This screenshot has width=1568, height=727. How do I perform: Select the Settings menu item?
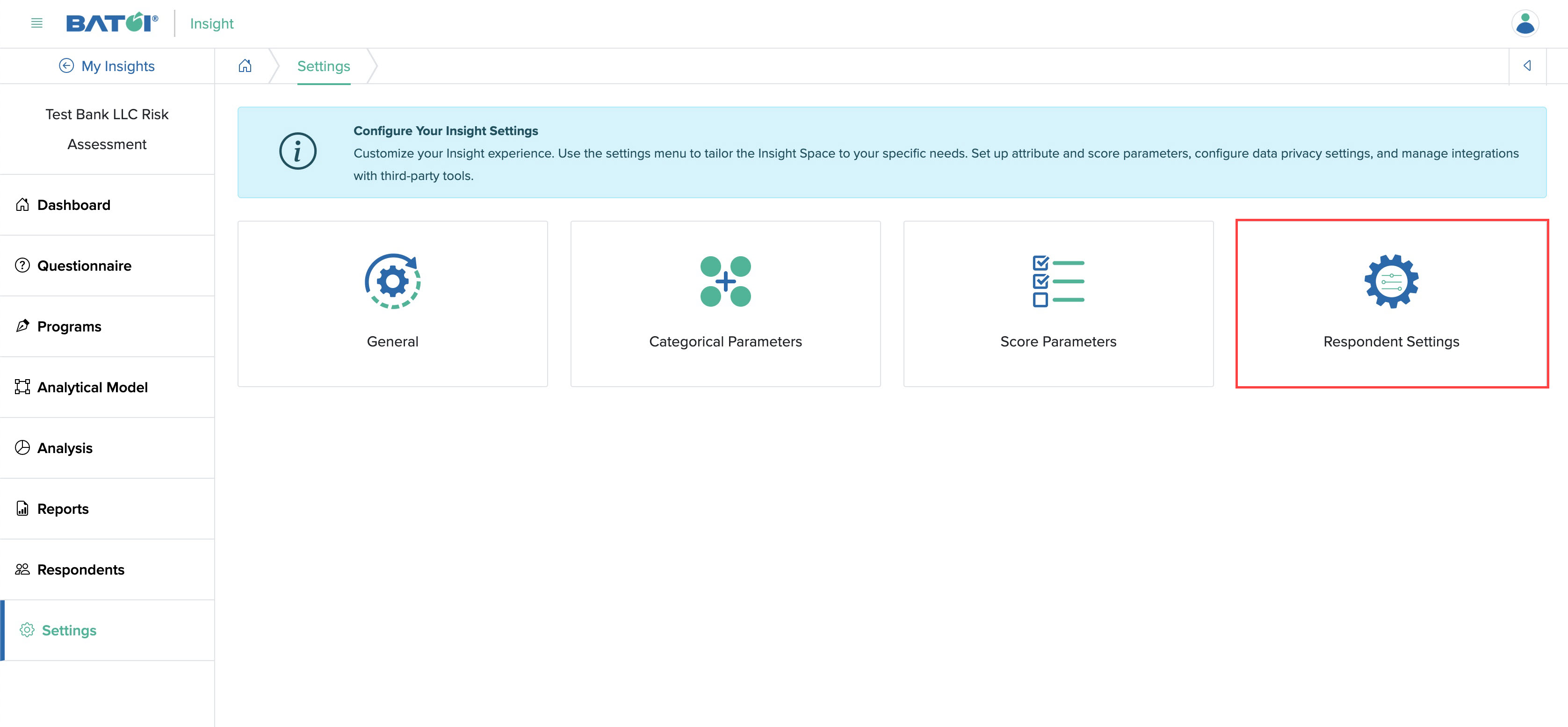(67, 630)
